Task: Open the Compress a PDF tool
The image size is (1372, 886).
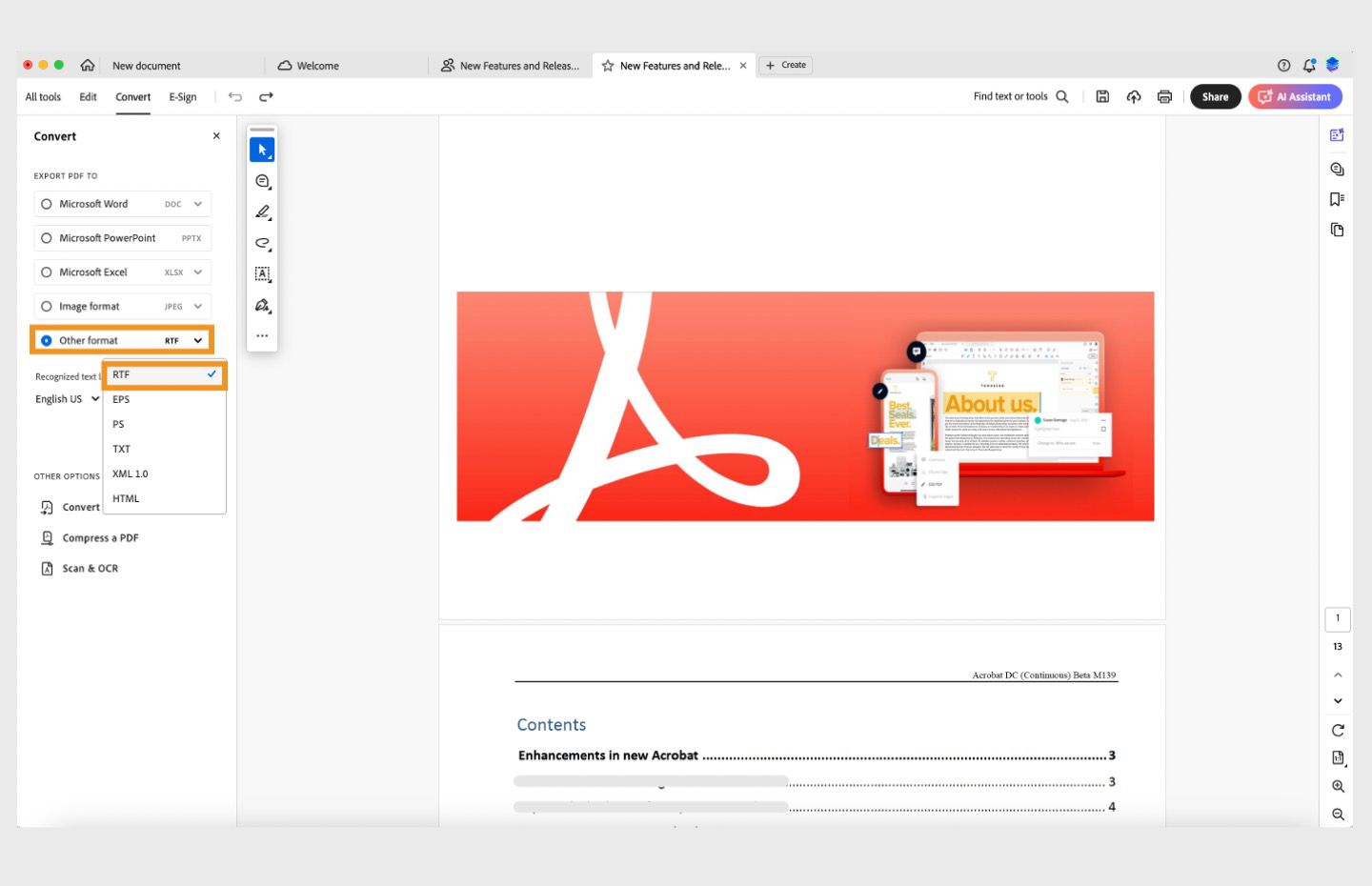Action: 99,537
